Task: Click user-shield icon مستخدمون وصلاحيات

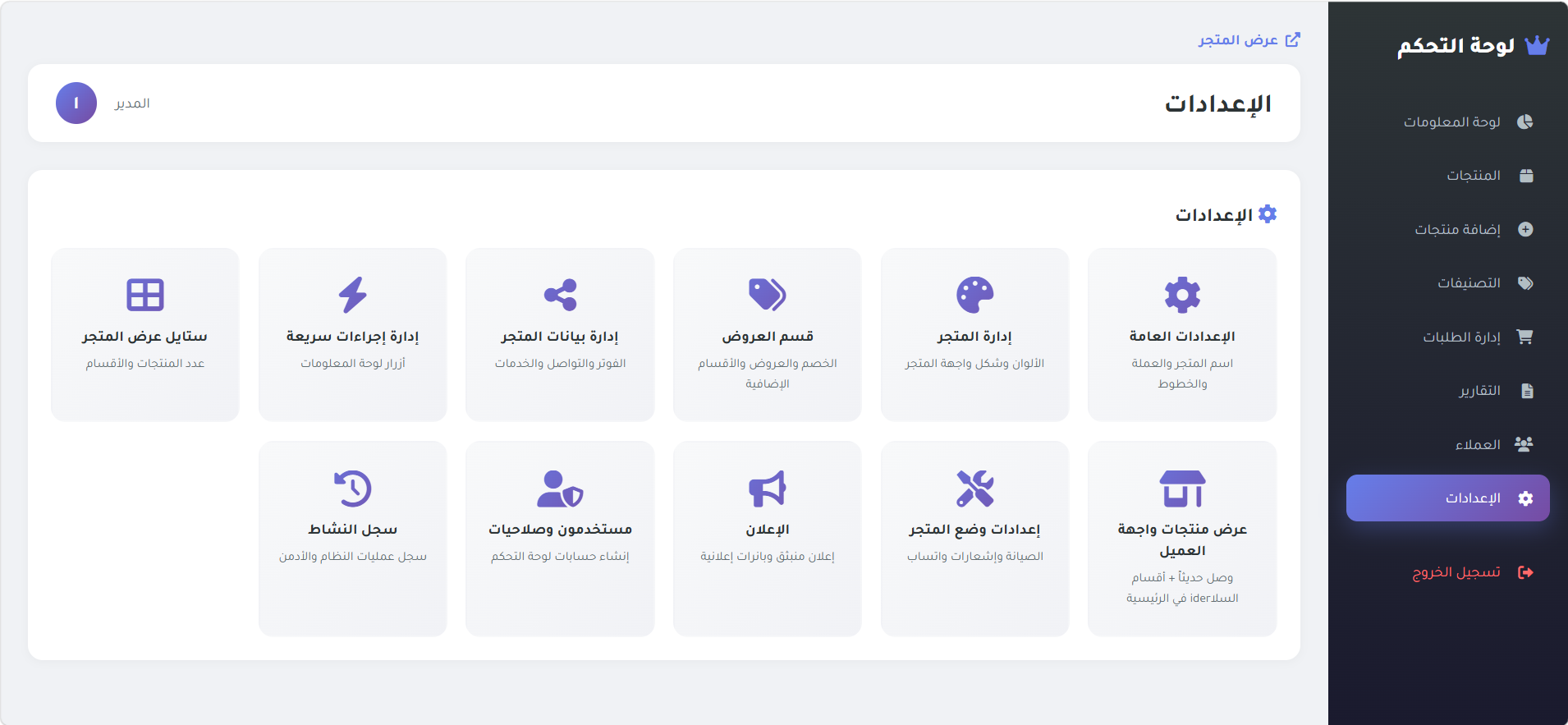Action: [560, 489]
